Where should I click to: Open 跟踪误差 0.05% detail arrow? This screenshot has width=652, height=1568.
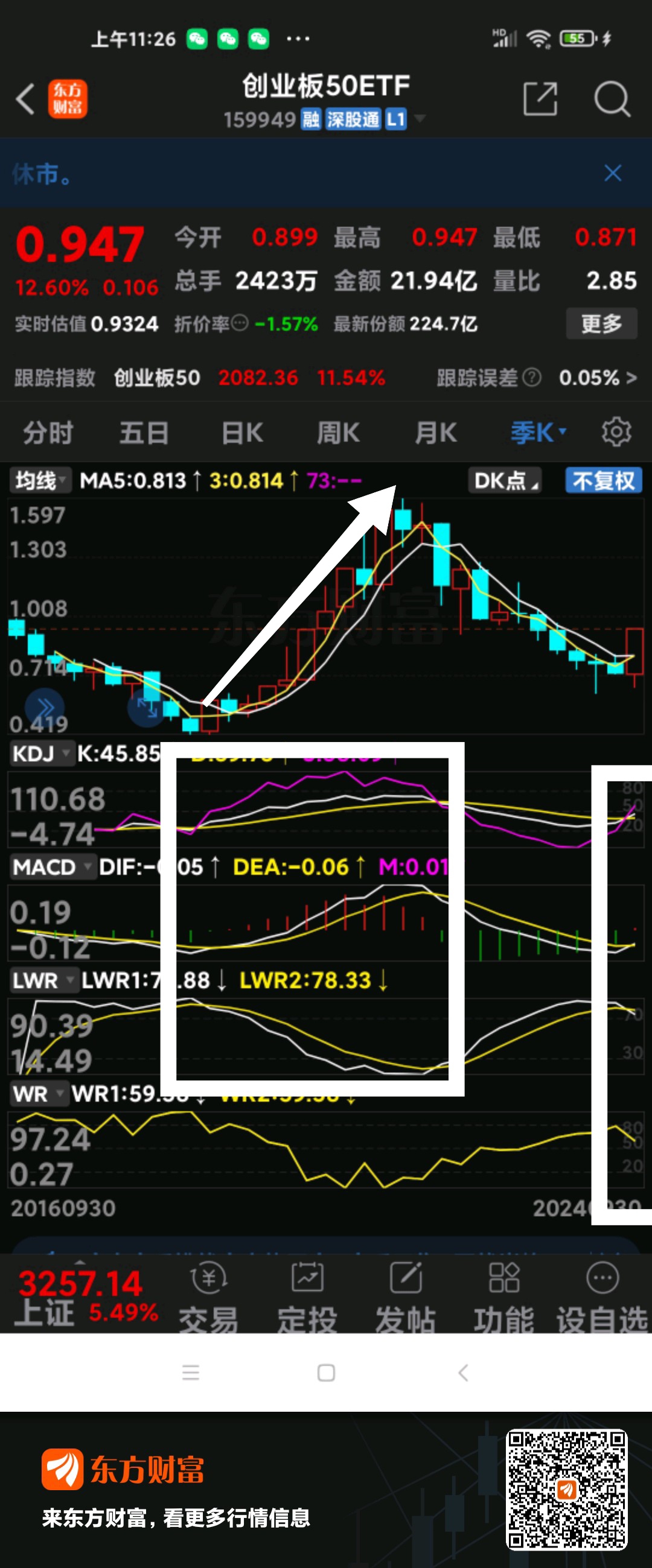[631, 378]
